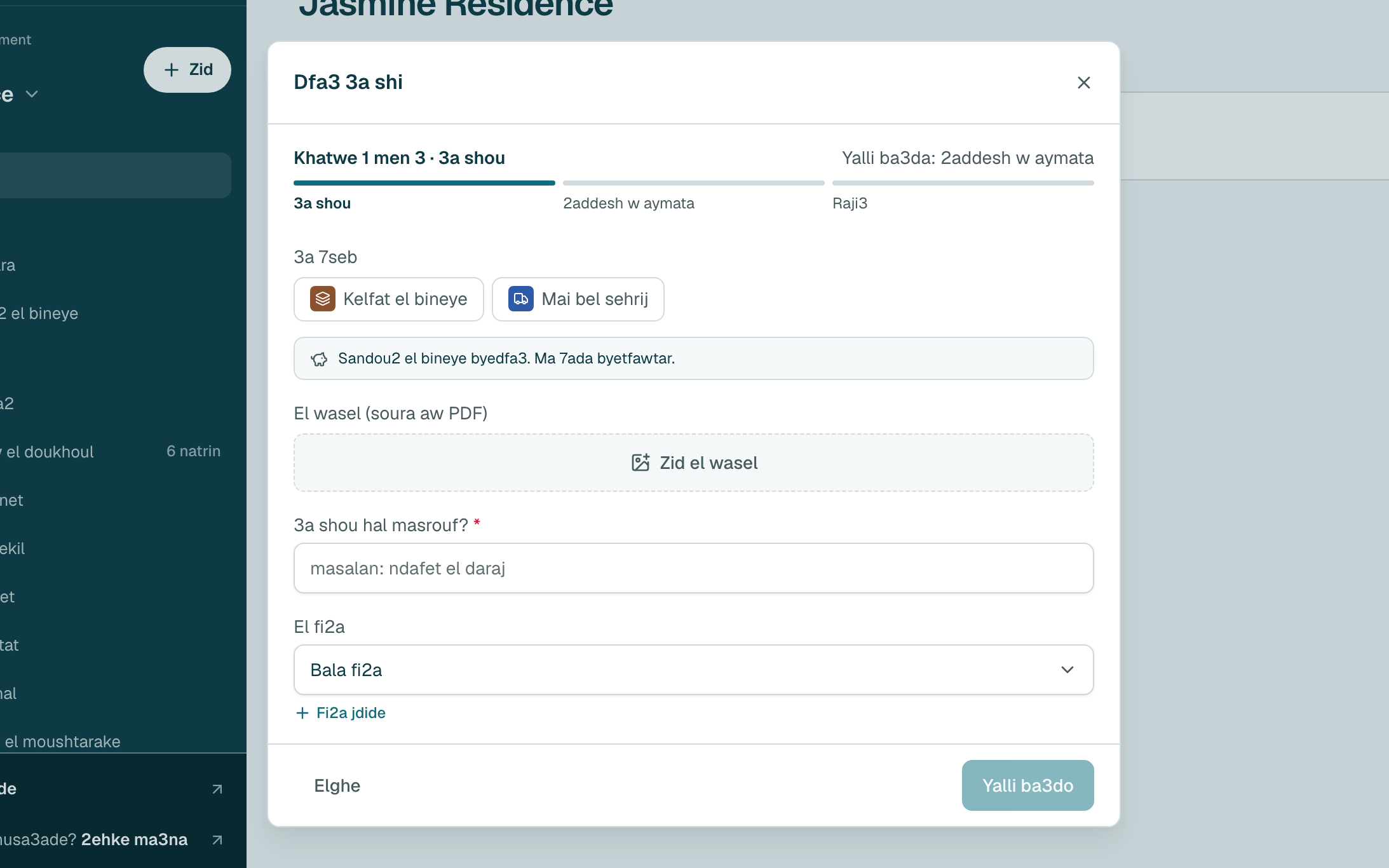Click the Sandou2 el bineye info banner
The image size is (1389, 868).
(694, 358)
